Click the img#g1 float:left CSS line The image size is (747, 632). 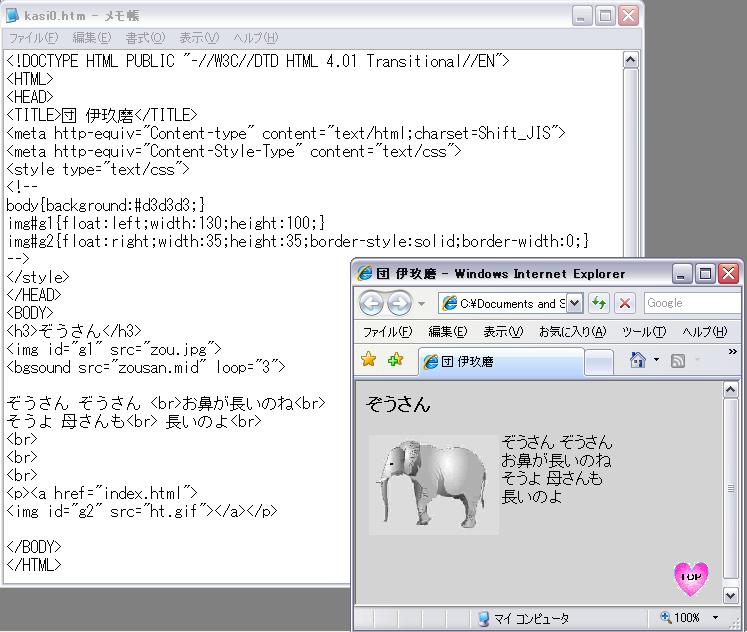[x=166, y=223]
